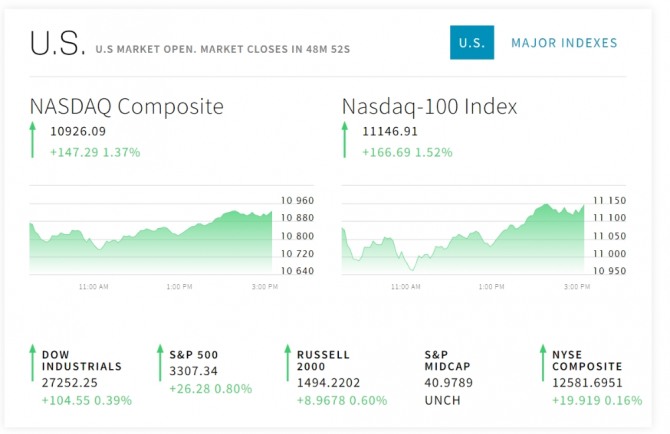Click the Dow Industrials index label
Image resolution: width=670 pixels, height=434 pixels.
pos(81,360)
